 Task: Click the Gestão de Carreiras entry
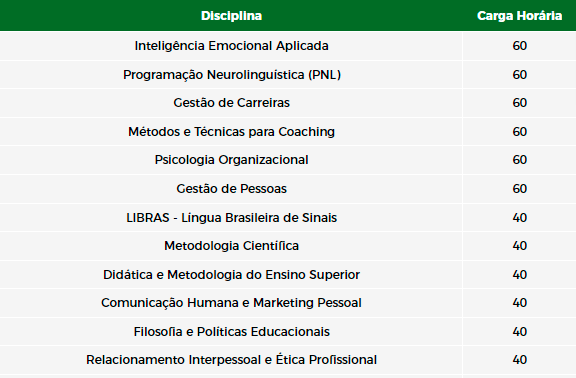click(x=231, y=103)
